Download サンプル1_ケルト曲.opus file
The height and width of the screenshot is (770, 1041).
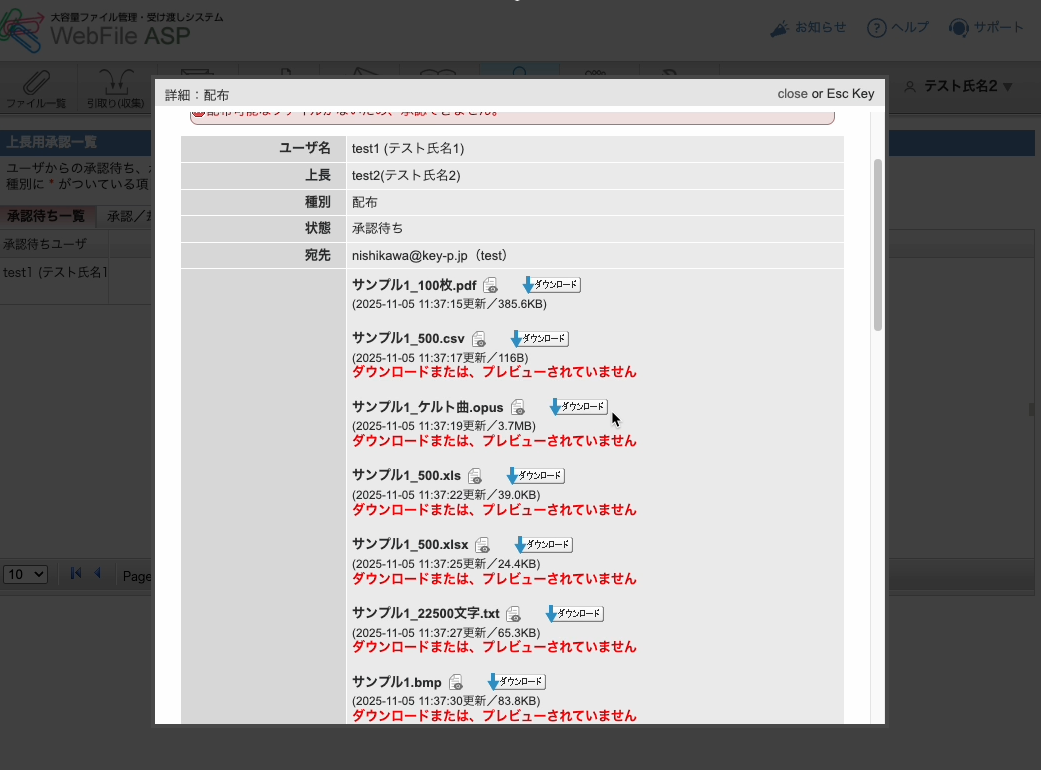click(578, 407)
